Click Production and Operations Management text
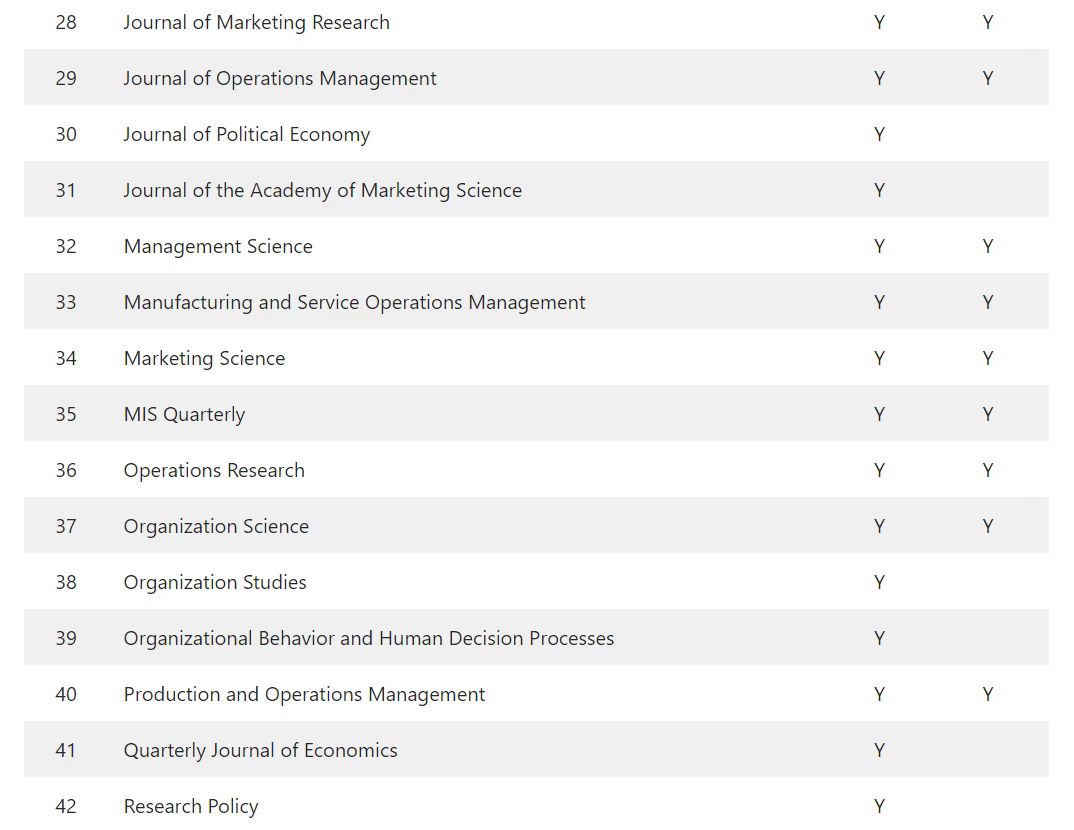The image size is (1074, 830). 304,695
